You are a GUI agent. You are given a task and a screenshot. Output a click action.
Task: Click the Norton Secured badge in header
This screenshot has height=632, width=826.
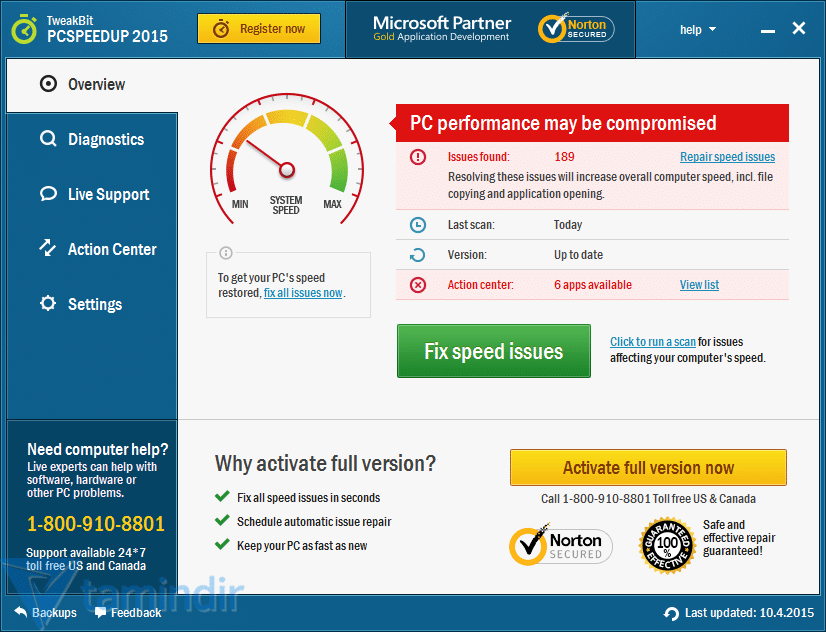click(x=576, y=28)
